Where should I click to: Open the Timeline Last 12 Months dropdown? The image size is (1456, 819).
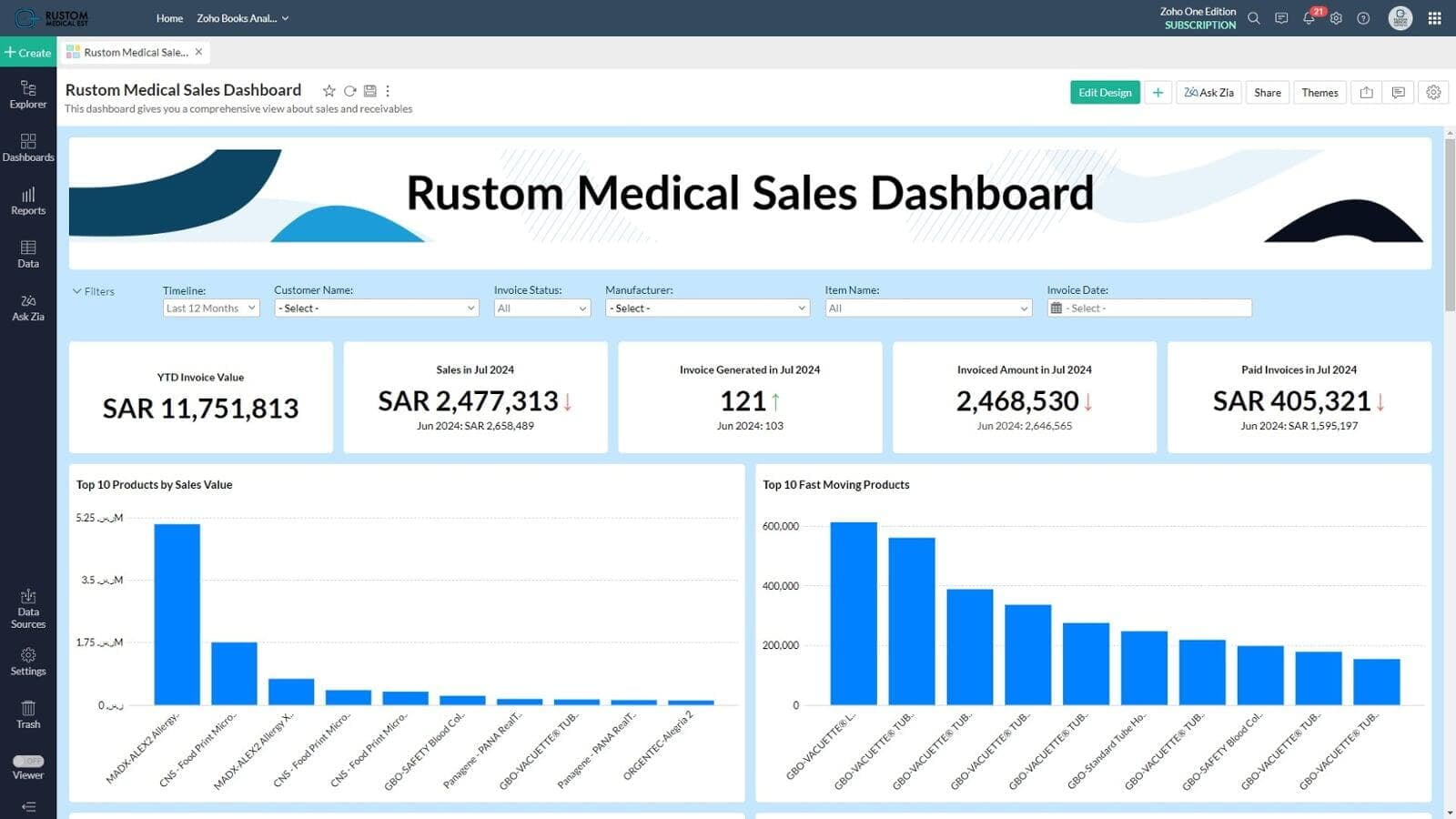[211, 308]
